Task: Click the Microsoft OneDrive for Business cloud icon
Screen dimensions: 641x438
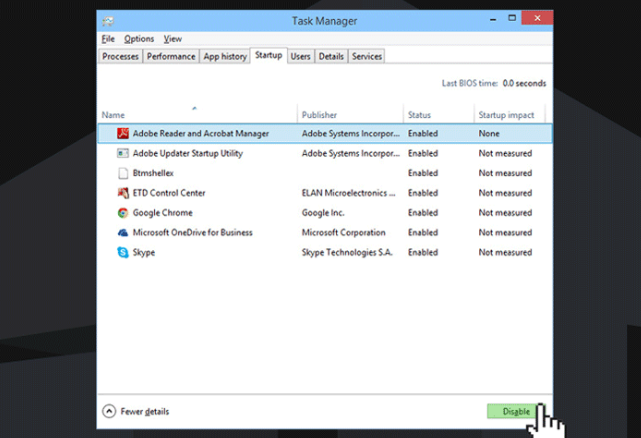Action: [x=123, y=233]
